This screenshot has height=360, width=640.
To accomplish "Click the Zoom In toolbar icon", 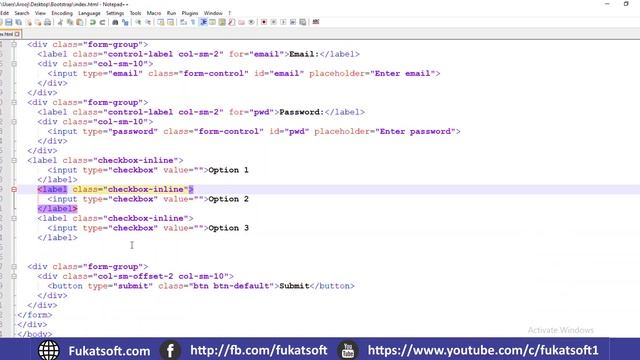I will 138,22.
